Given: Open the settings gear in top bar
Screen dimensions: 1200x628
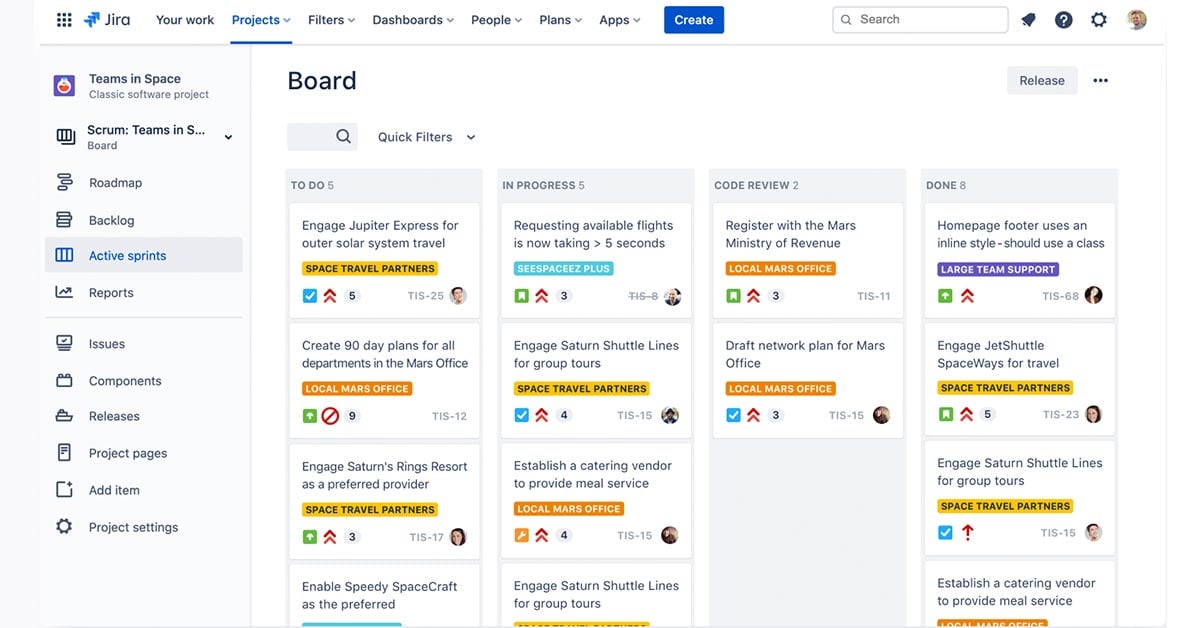Looking at the screenshot, I should tap(1099, 20).
